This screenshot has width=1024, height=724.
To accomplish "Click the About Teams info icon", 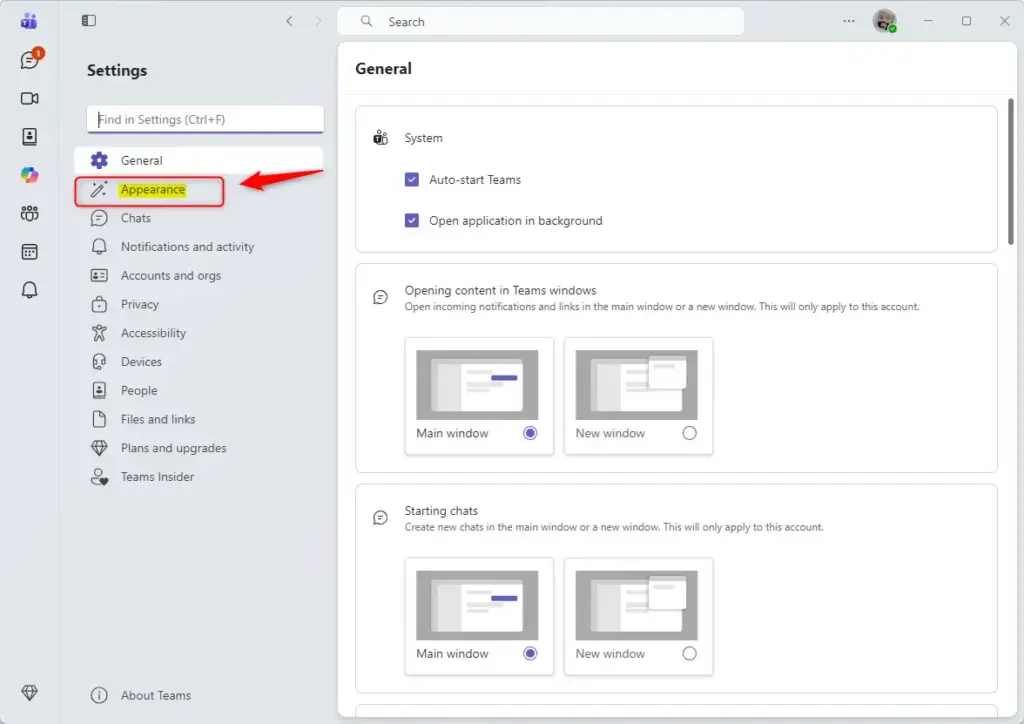I will pyautogui.click(x=99, y=695).
